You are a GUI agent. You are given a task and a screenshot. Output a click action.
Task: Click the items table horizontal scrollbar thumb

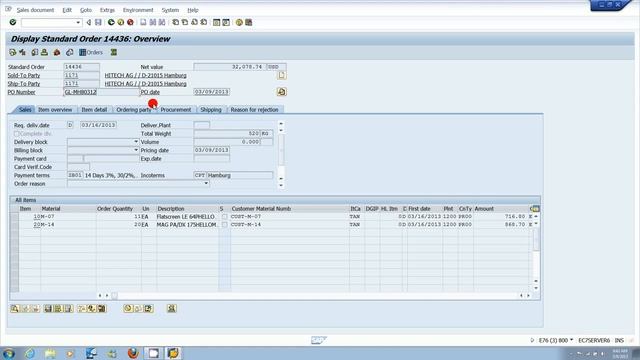115,295
